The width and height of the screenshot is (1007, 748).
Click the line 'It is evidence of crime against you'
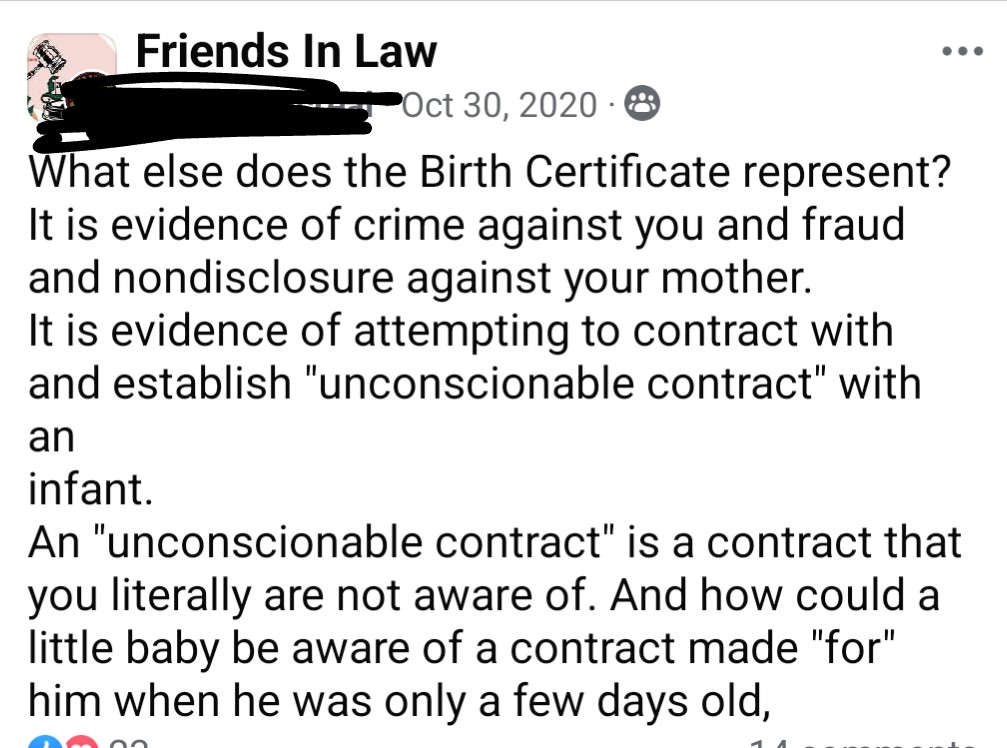tap(465, 226)
